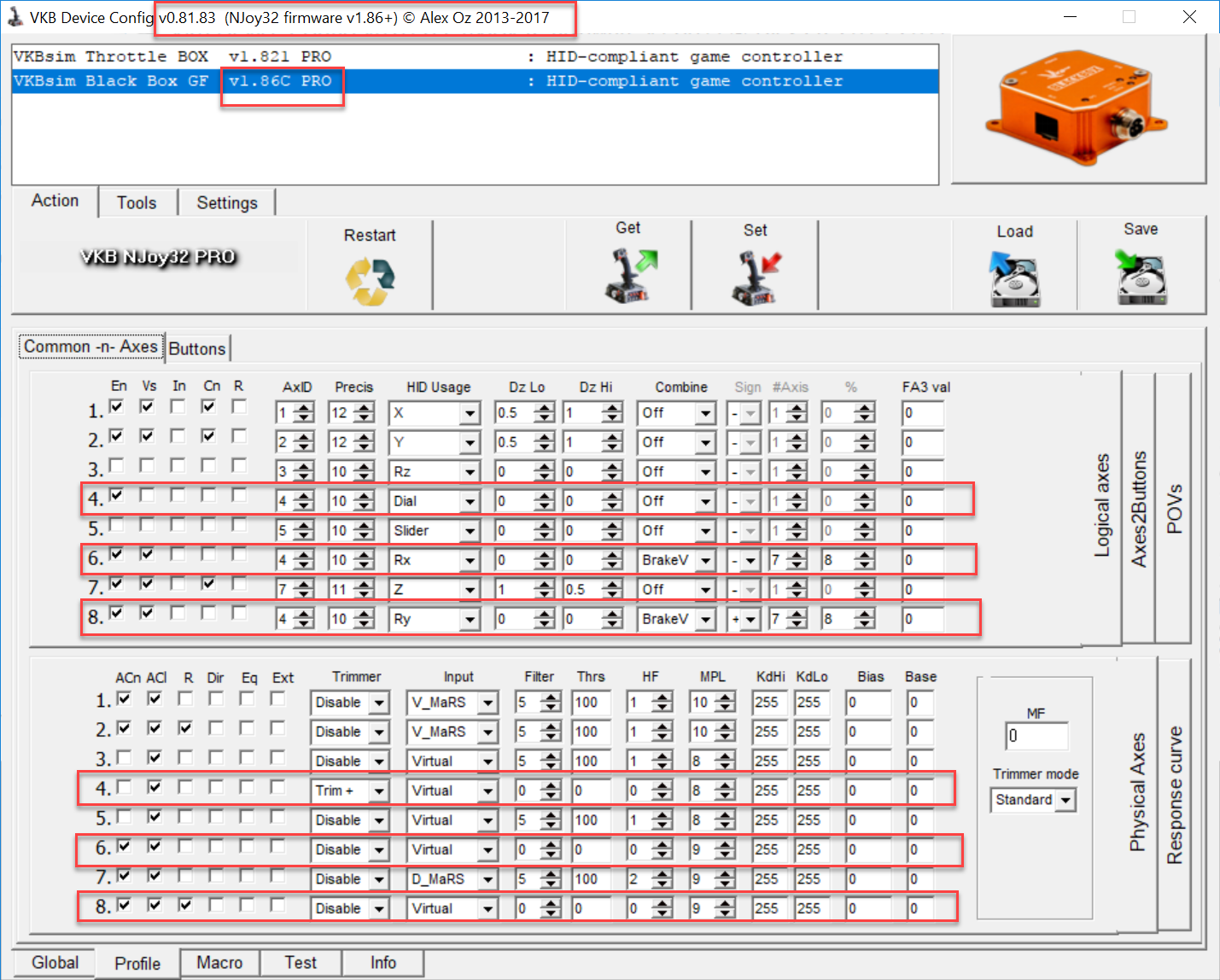
Task: Click HF spinner arrows for physical axis 7
Action: click(x=663, y=880)
